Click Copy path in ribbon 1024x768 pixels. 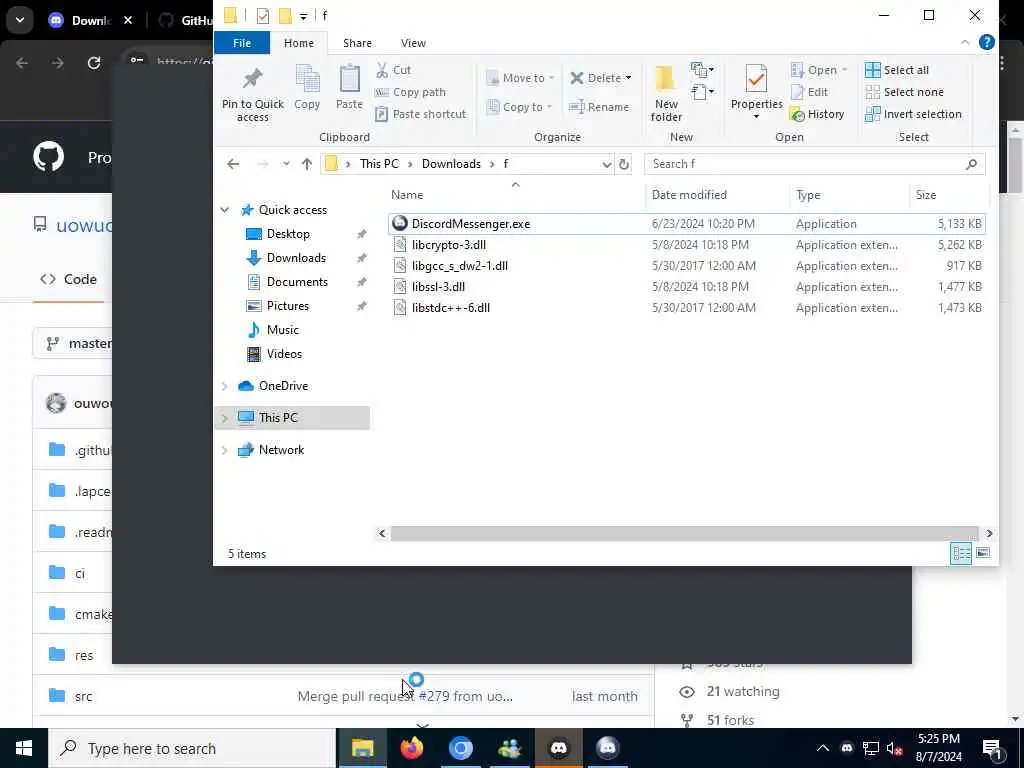coord(411,92)
